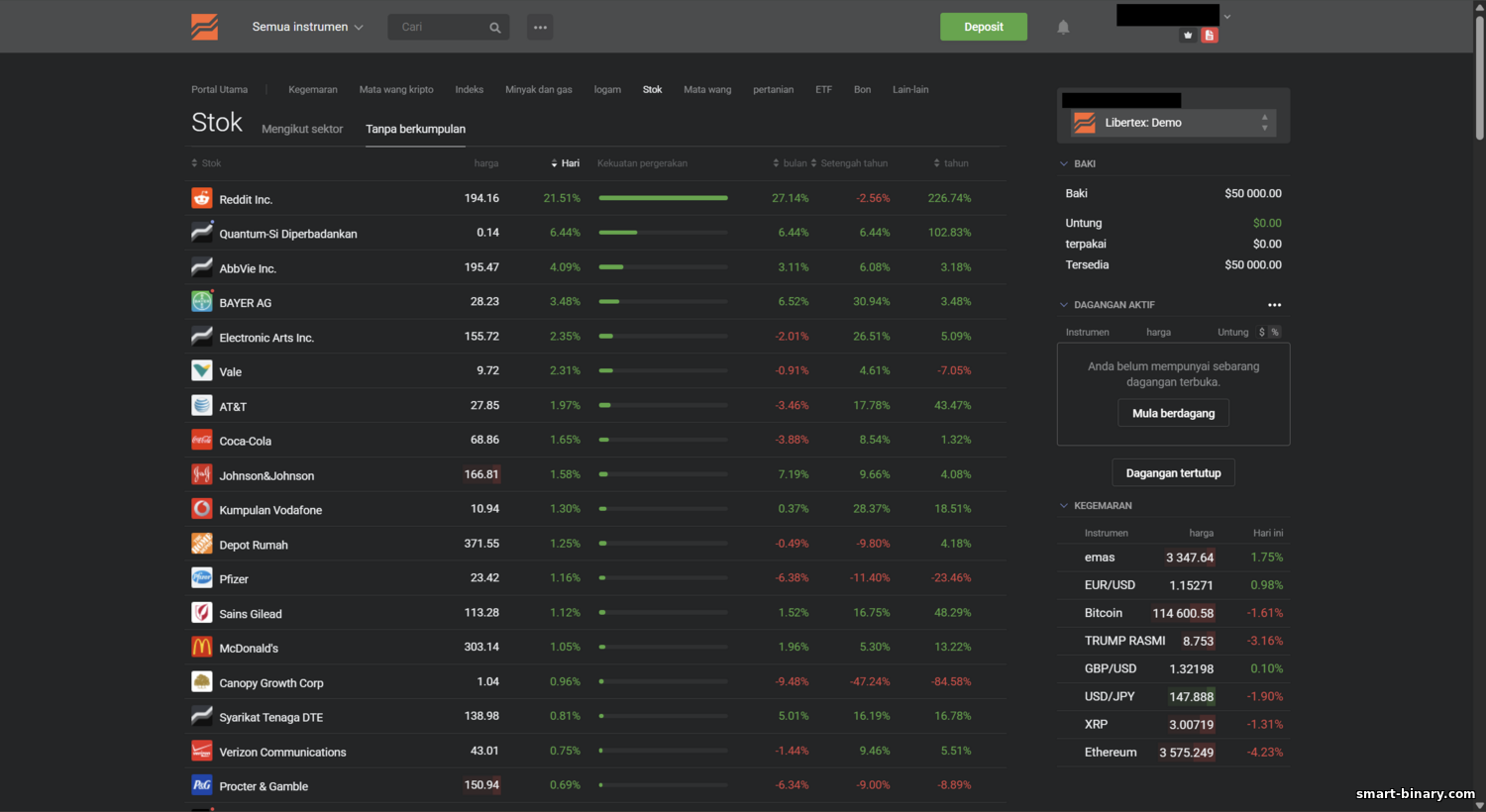This screenshot has height=812, width=1486.
Task: Click the Reddit Inc. logo icon
Action: (202, 198)
